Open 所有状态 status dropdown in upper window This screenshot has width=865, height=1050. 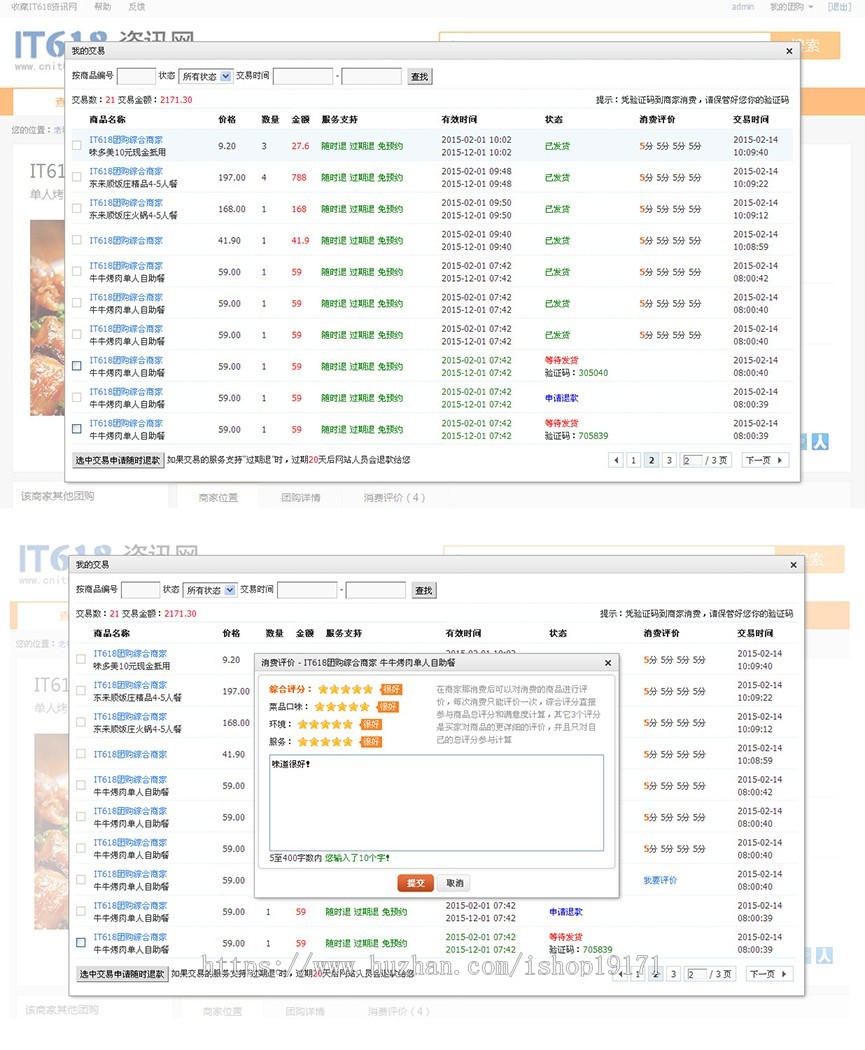click(206, 76)
